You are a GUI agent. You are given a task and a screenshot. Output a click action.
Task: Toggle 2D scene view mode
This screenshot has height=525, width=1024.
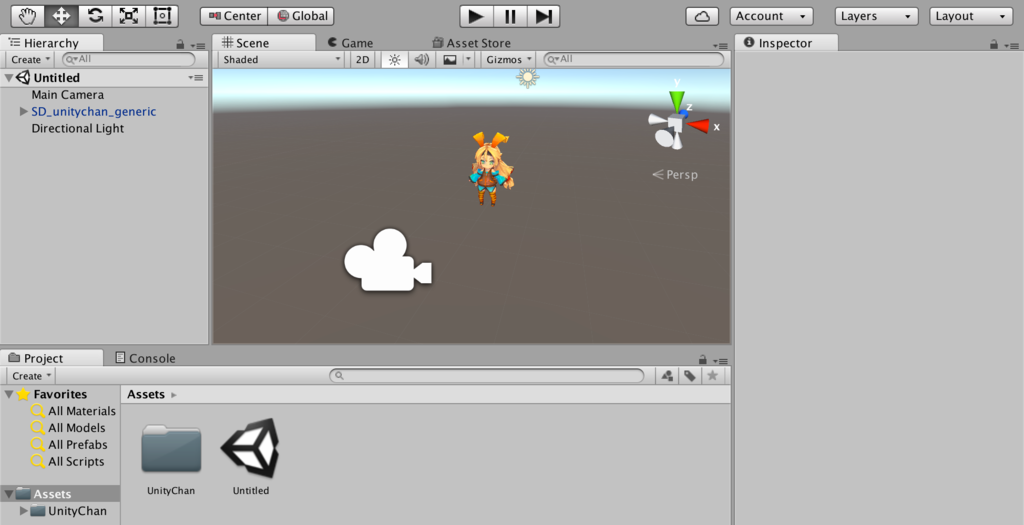coord(362,59)
